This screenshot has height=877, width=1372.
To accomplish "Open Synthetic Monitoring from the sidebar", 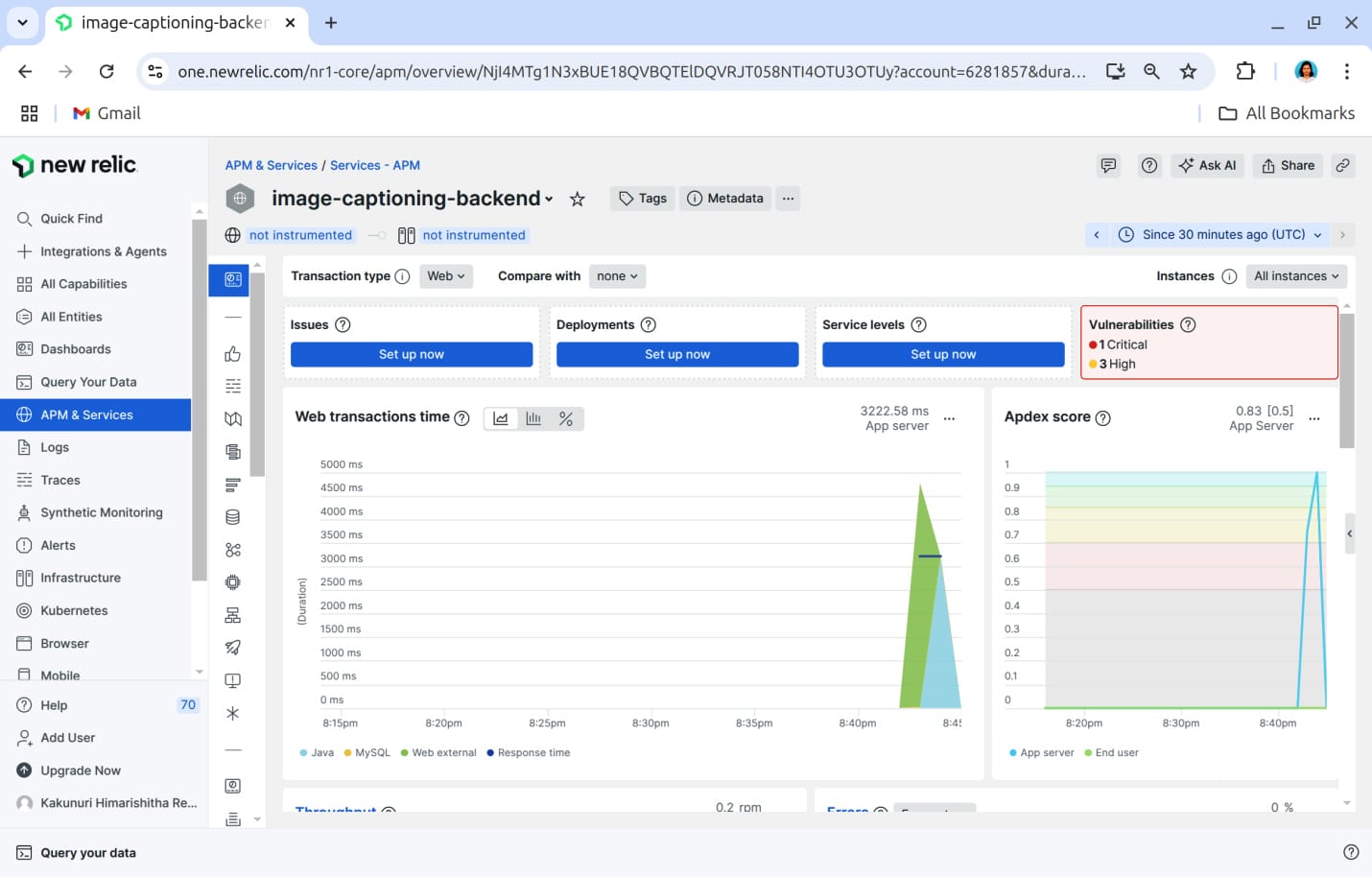I will (101, 512).
